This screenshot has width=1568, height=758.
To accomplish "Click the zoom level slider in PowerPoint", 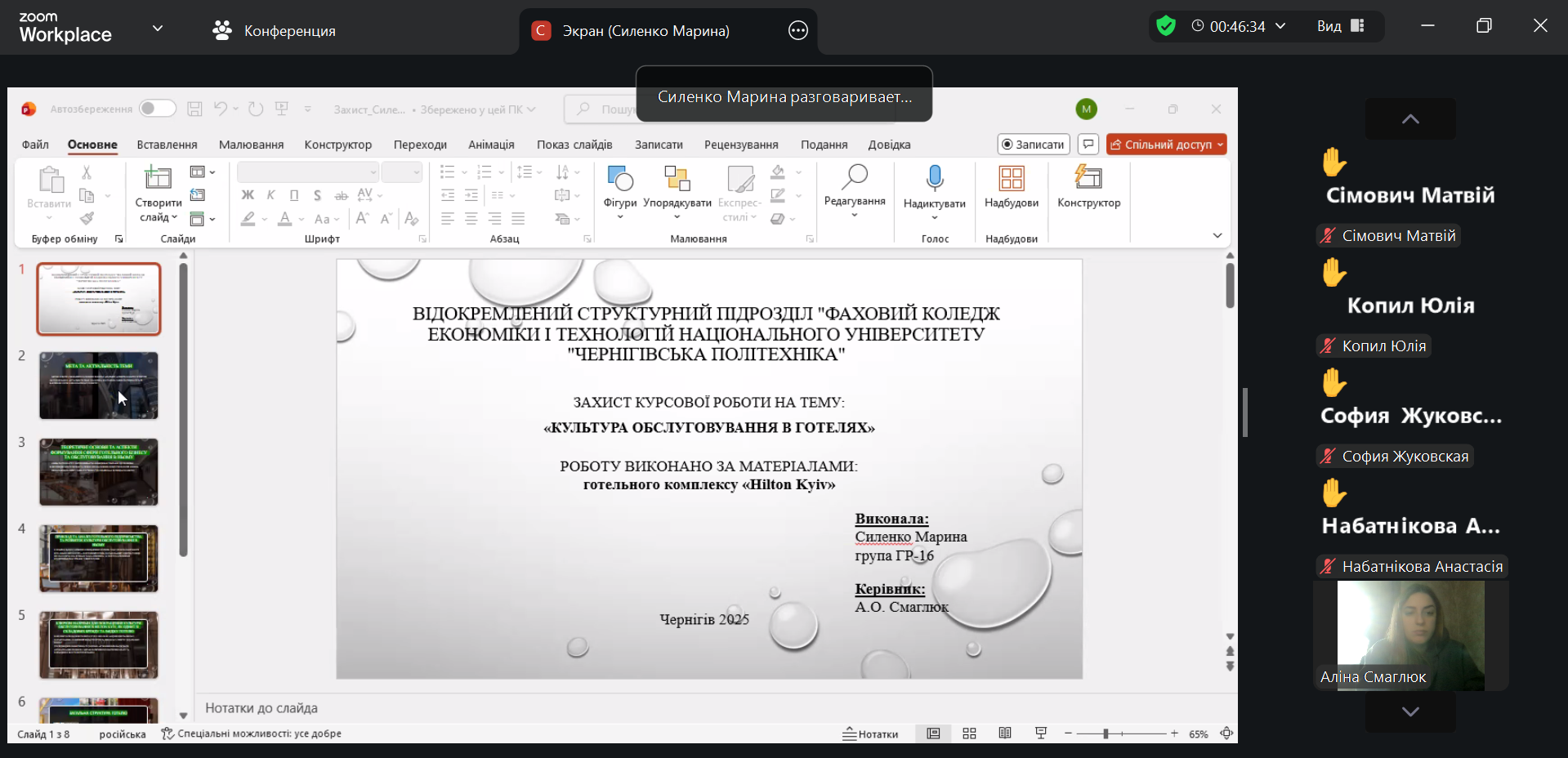I will coord(1106,733).
